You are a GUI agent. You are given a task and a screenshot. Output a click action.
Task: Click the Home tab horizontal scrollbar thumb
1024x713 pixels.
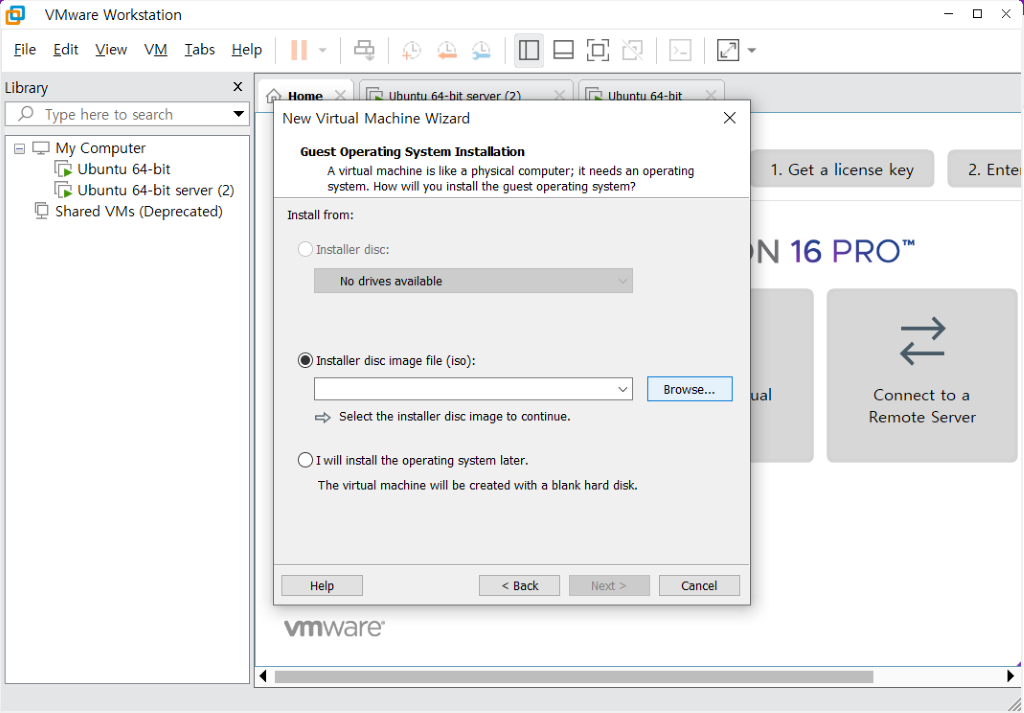574,676
